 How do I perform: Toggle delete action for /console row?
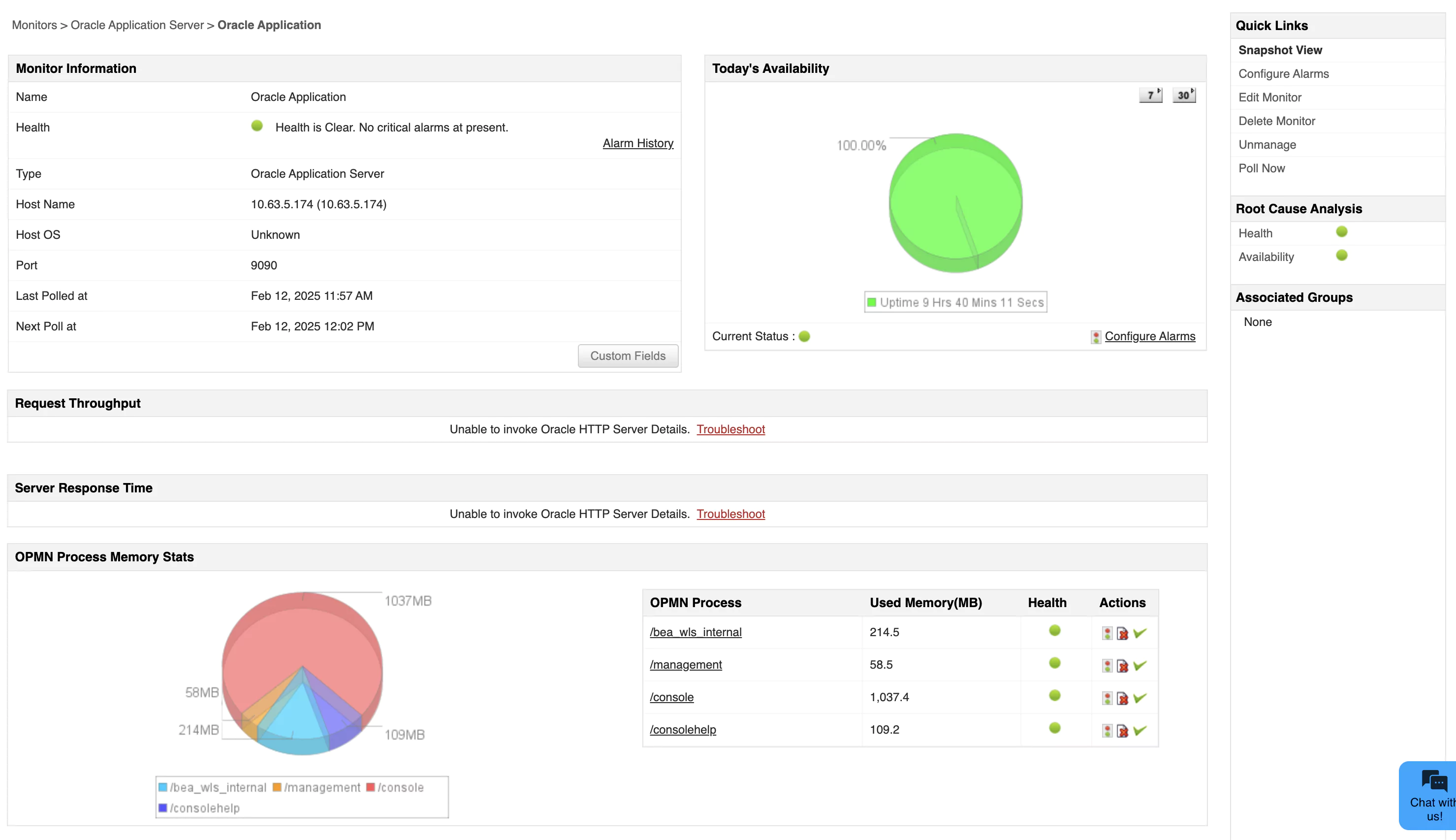1122,698
